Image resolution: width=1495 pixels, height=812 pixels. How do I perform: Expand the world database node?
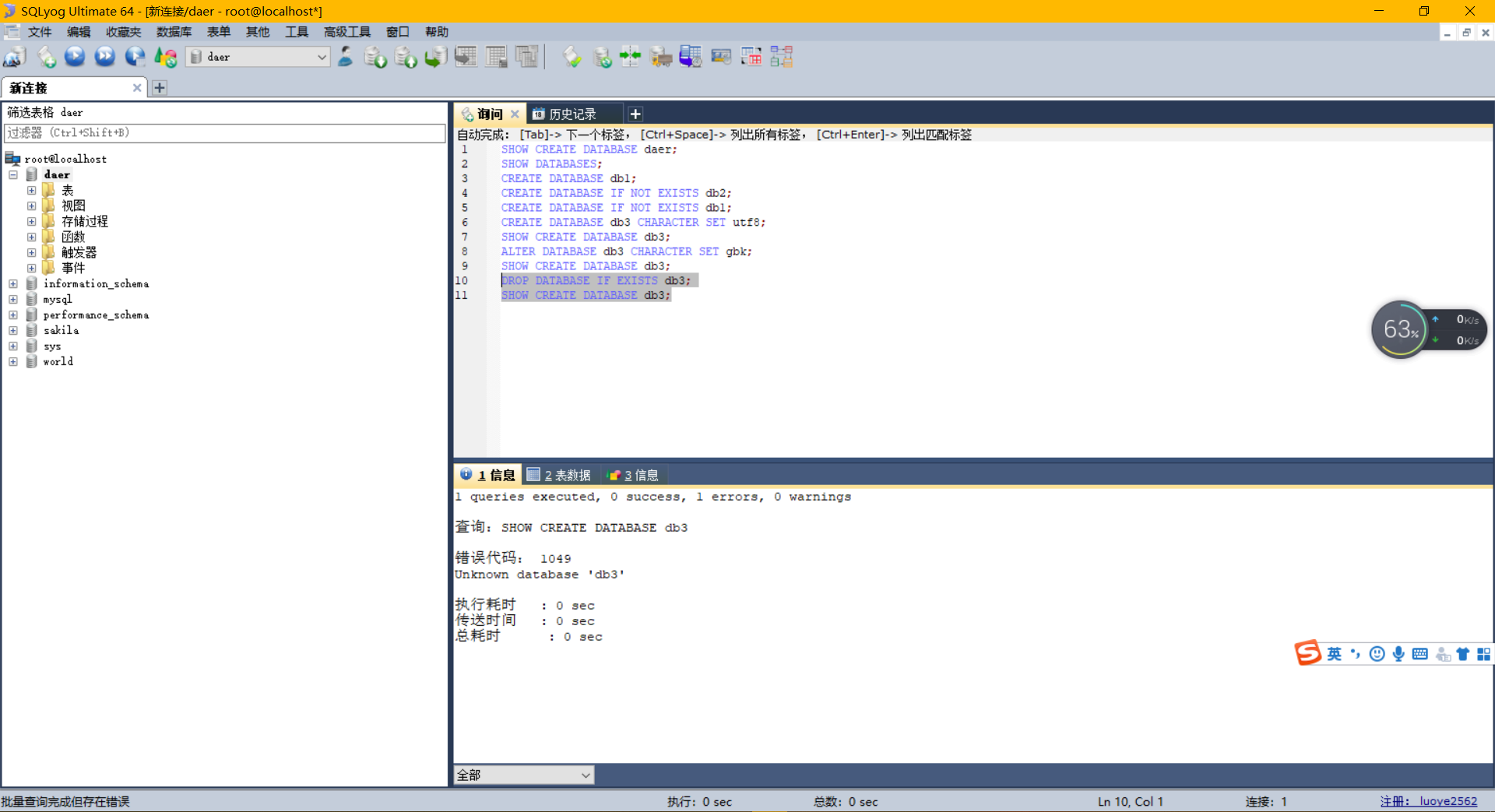pyautogui.click(x=13, y=362)
